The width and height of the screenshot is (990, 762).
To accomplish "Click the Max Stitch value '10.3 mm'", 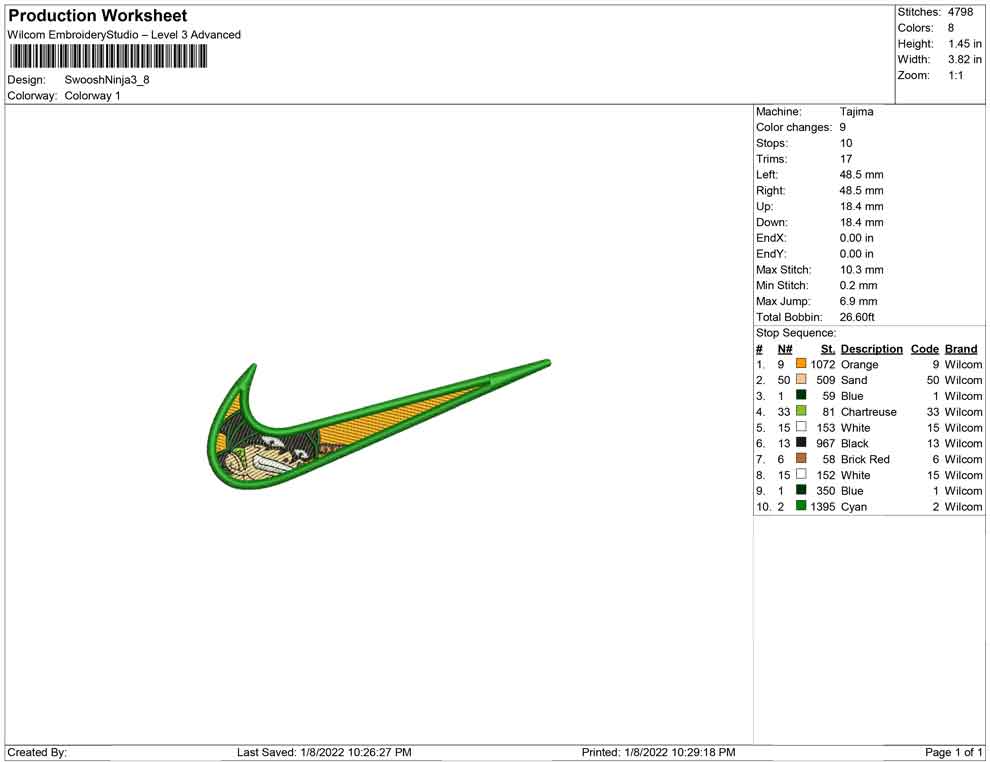I will 862,270.
